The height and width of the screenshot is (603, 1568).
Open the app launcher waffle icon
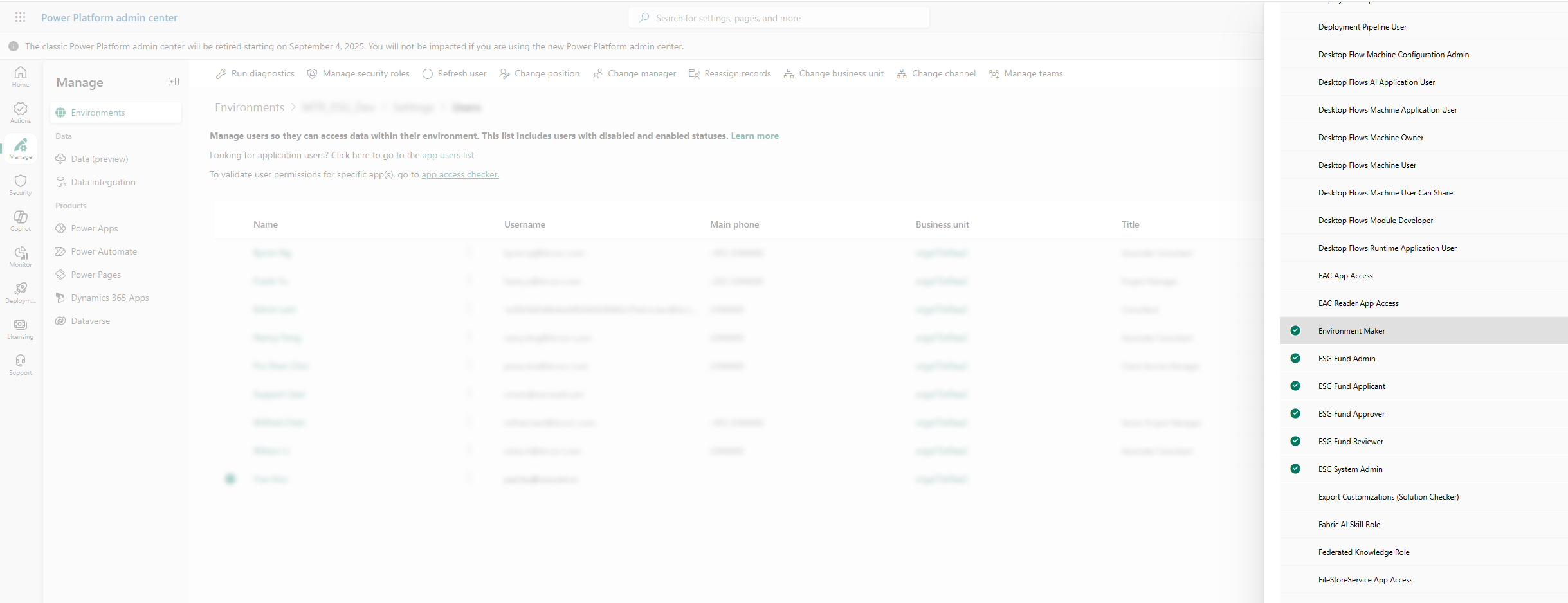tap(21, 17)
